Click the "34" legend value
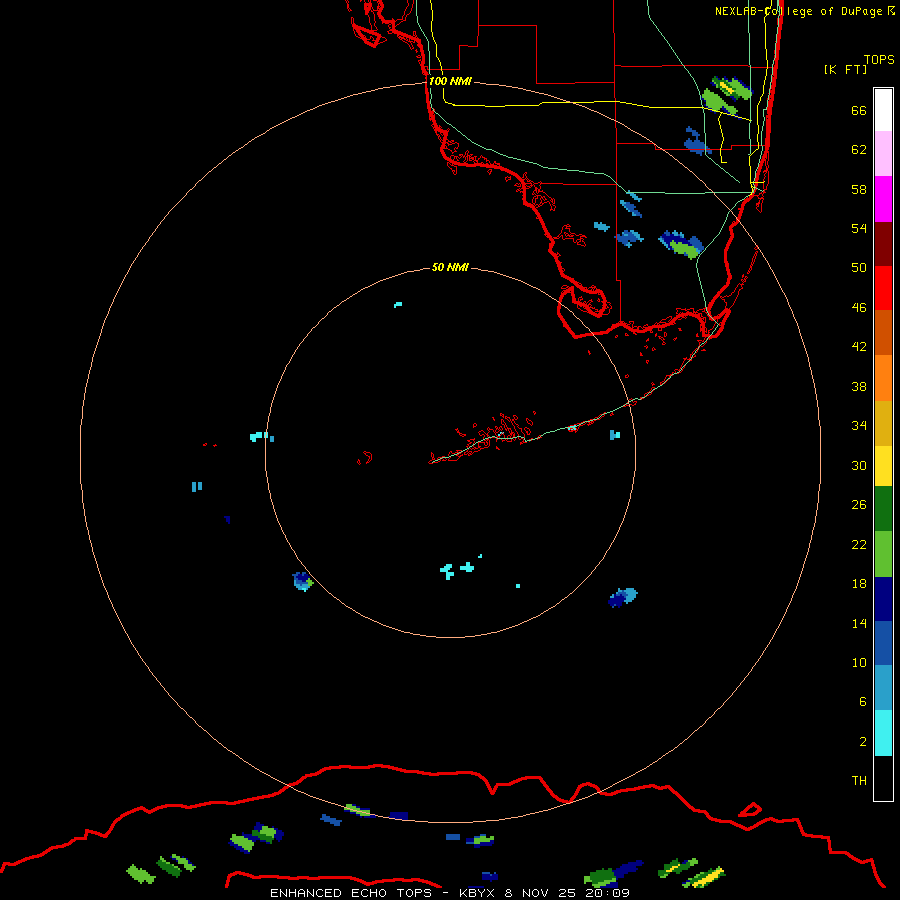This screenshot has width=900, height=900. [859, 425]
